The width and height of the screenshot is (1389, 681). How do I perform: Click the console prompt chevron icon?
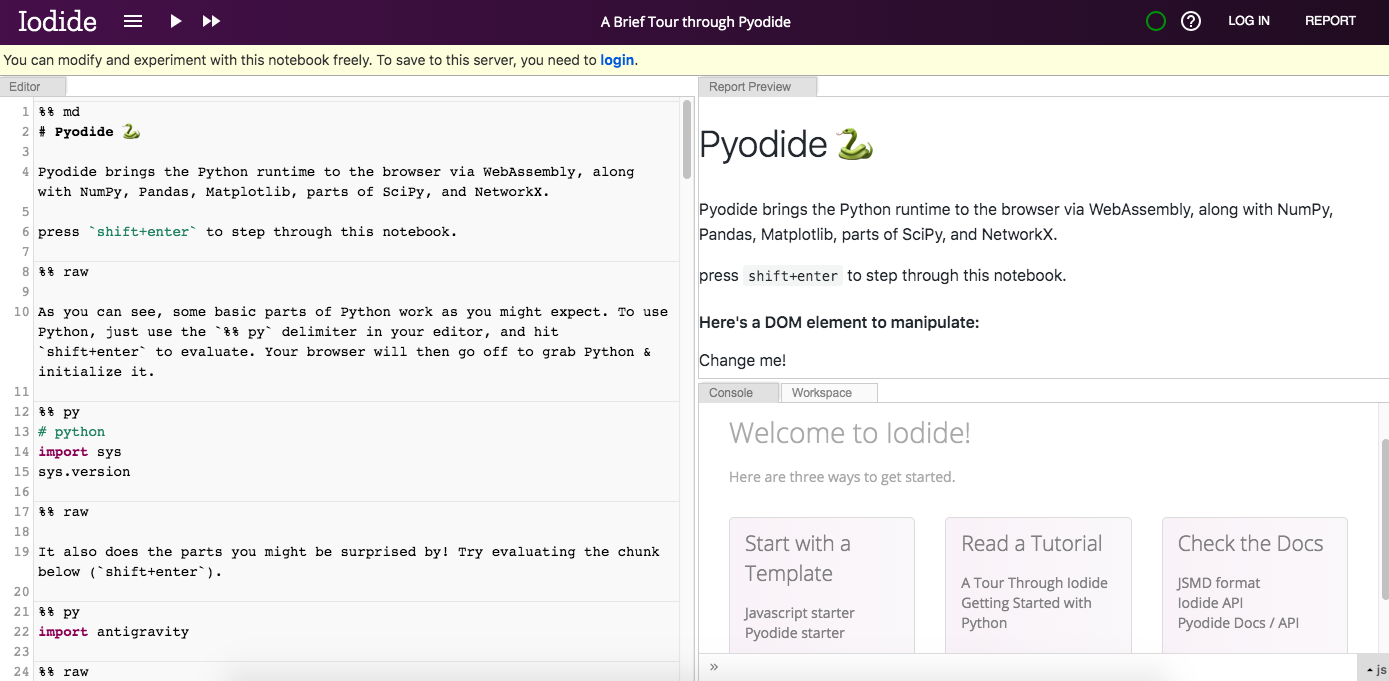pyautogui.click(x=714, y=667)
